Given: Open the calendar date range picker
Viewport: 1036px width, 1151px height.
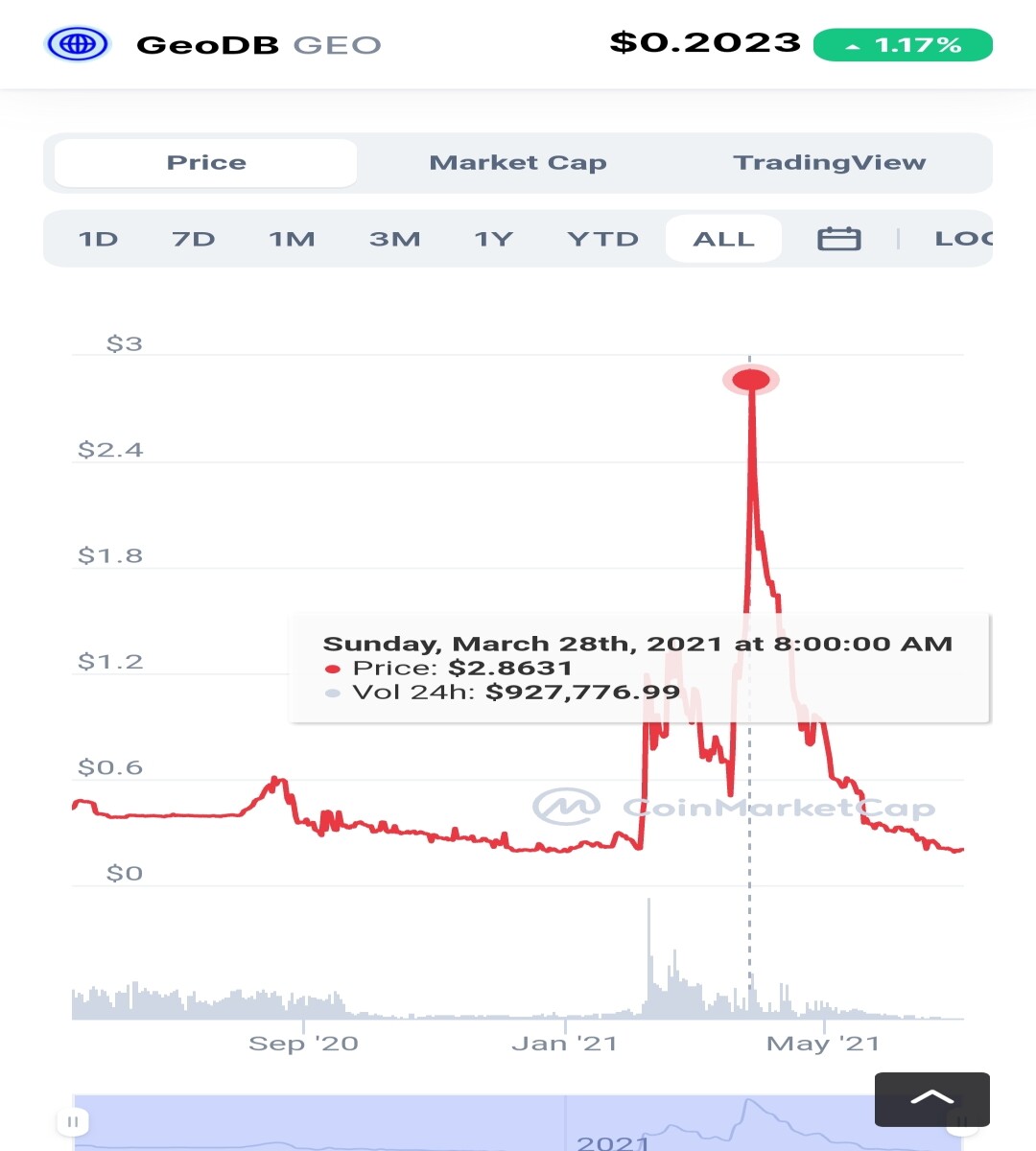Looking at the screenshot, I should 838,239.
